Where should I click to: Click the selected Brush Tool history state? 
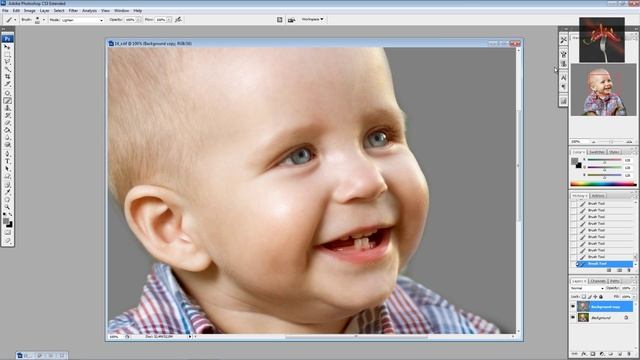(604, 264)
